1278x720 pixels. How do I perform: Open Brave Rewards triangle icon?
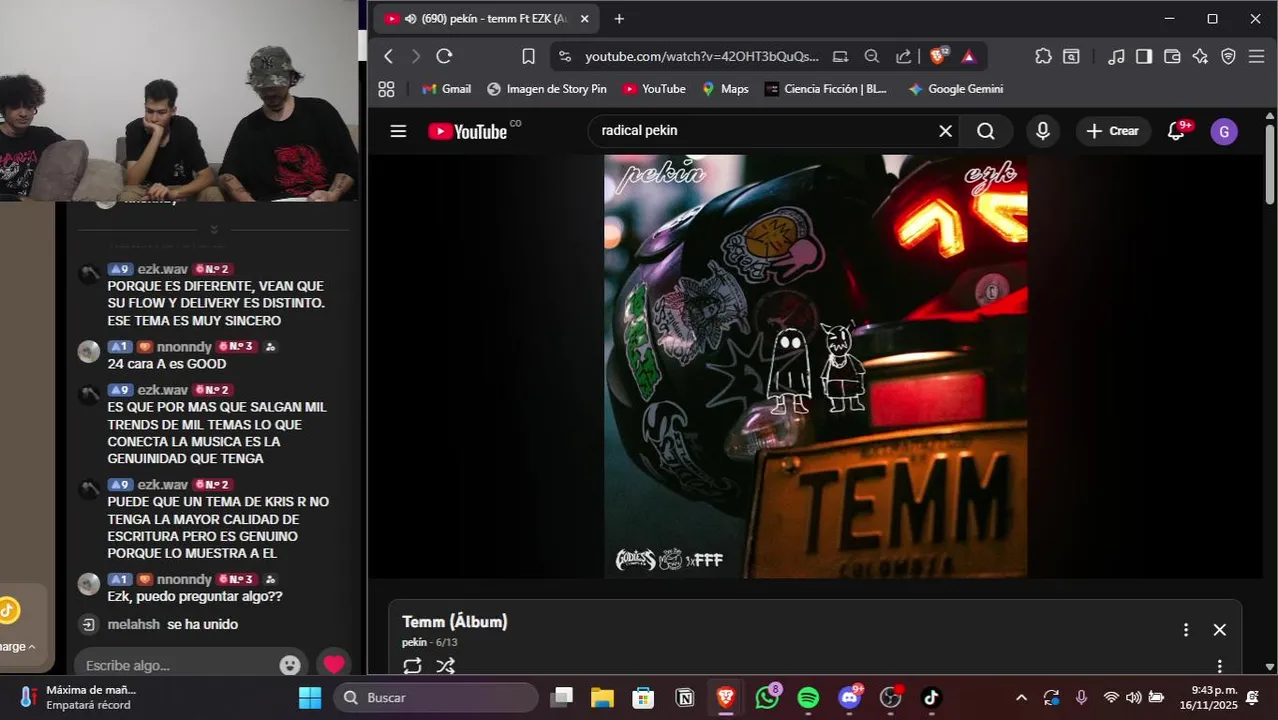[x=968, y=57]
